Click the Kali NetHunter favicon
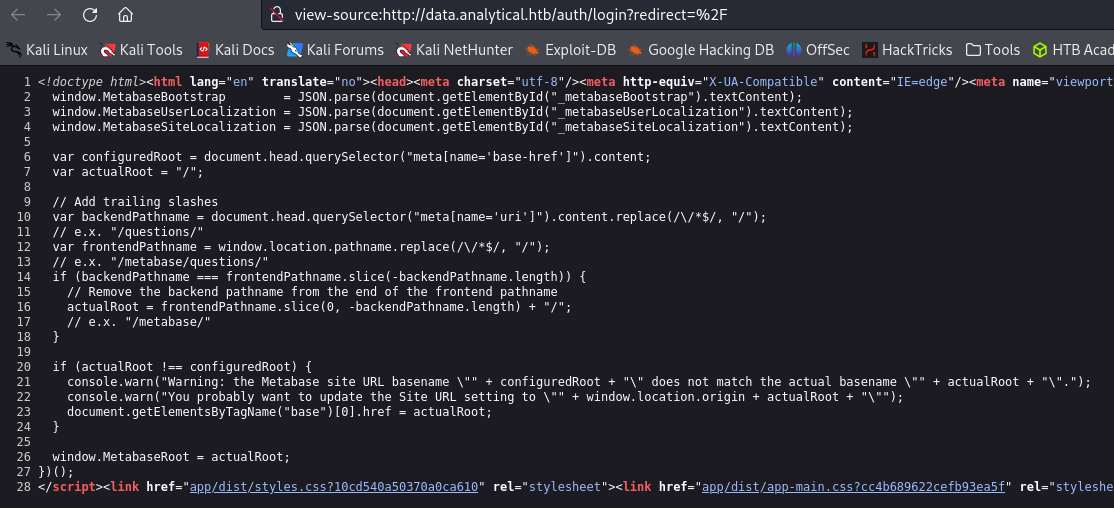The height and width of the screenshot is (508, 1114). pyautogui.click(x=404, y=50)
